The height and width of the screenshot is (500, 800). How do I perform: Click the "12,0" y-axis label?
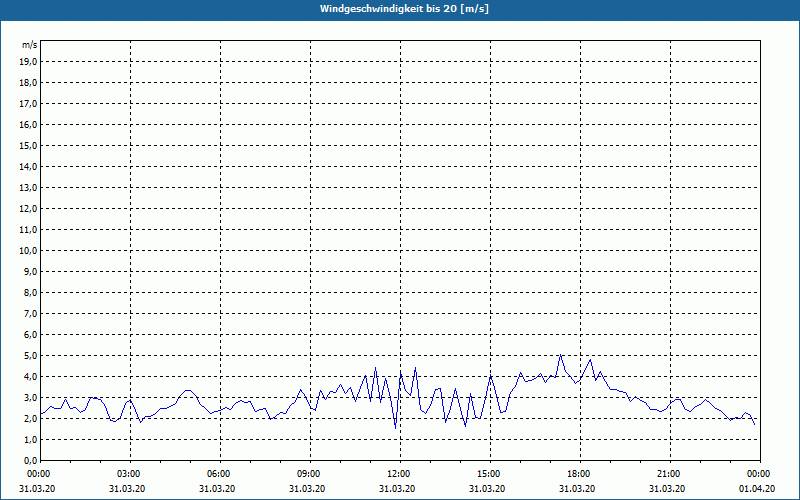click(x=28, y=209)
